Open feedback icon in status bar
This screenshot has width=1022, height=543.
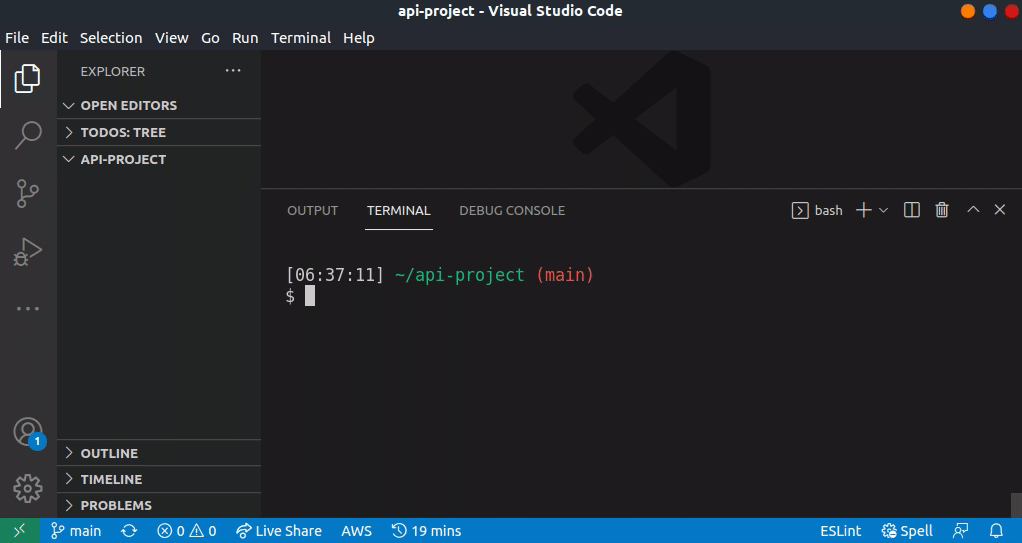[961, 531]
